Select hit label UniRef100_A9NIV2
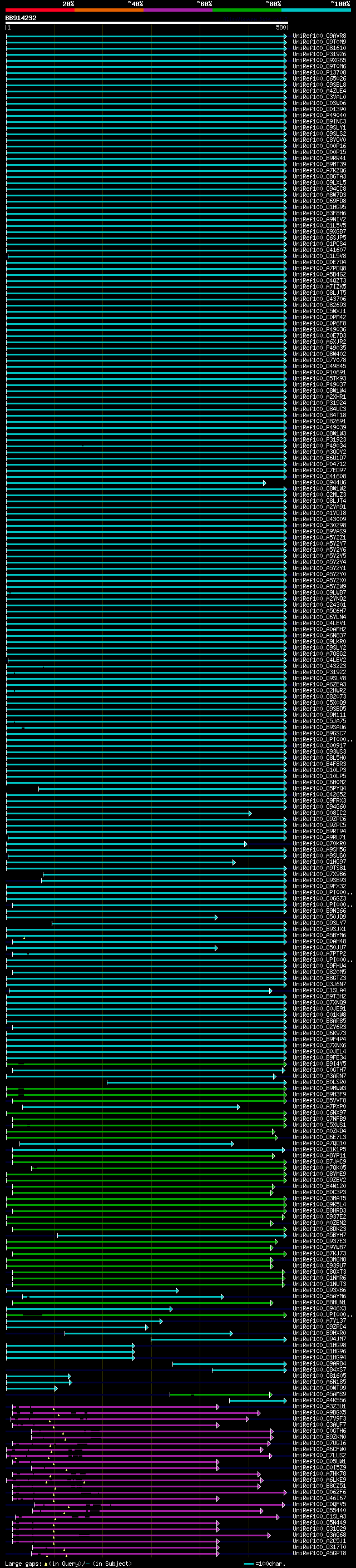Image resolution: width=356 pixels, height=1568 pixels. [x=319, y=219]
